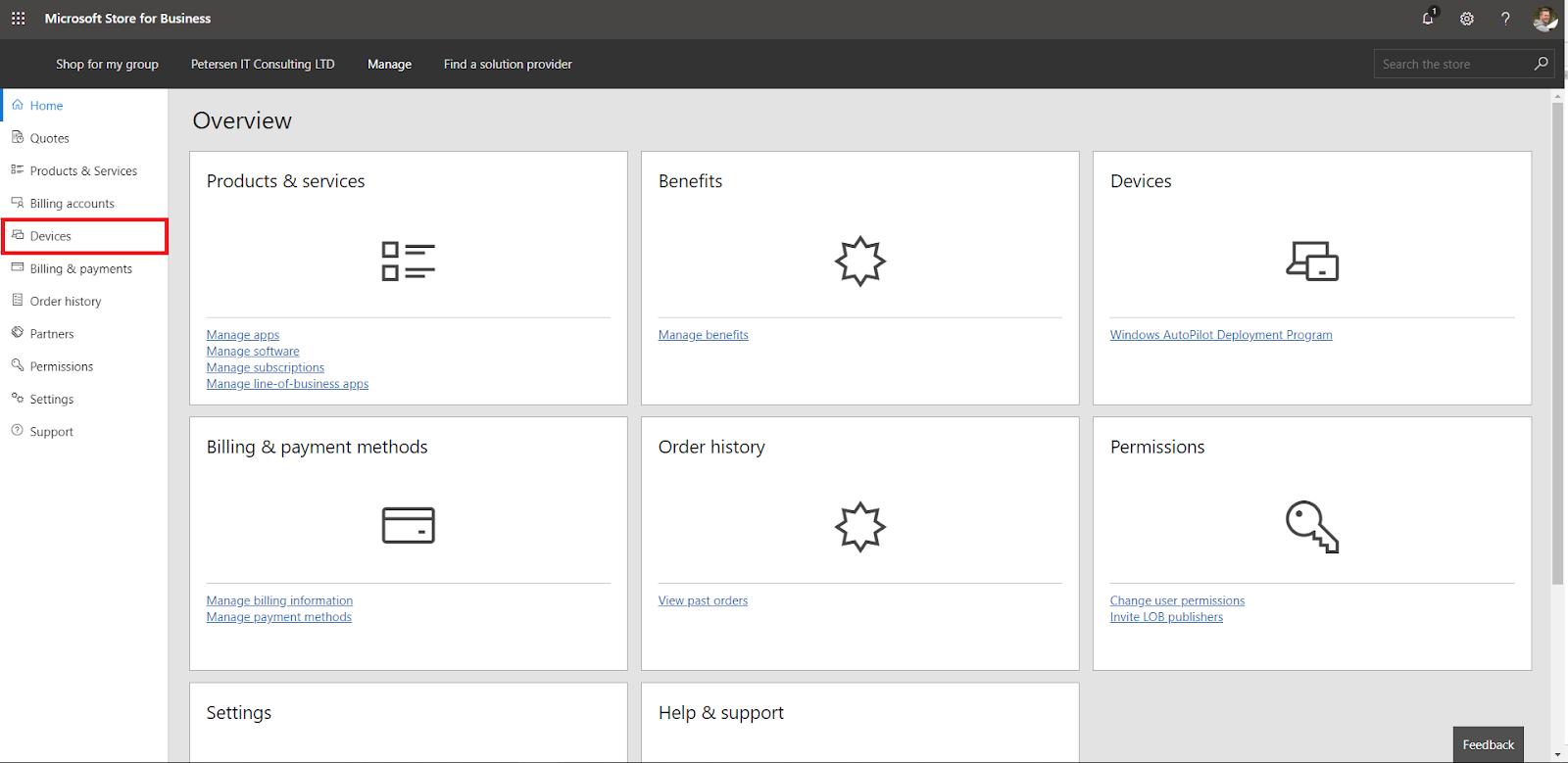
Task: Click Invite LOB publishers link
Action: pyautogui.click(x=1166, y=617)
